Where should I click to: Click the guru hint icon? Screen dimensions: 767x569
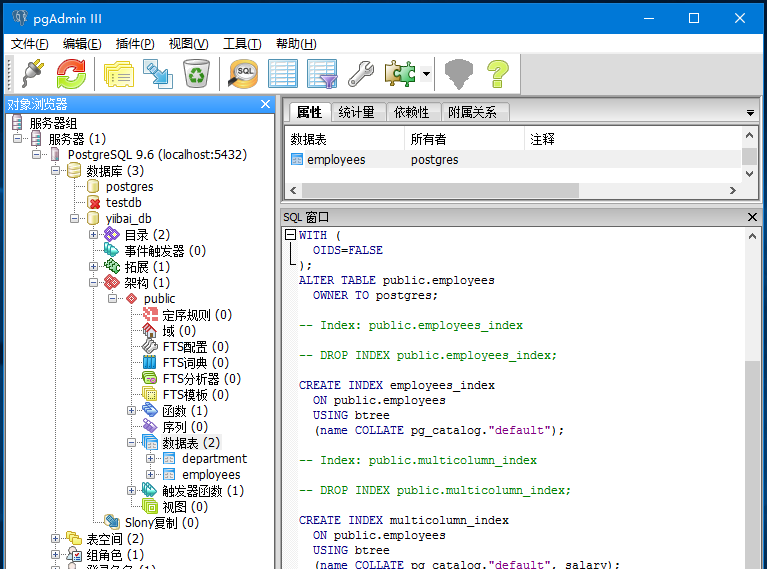click(459, 73)
